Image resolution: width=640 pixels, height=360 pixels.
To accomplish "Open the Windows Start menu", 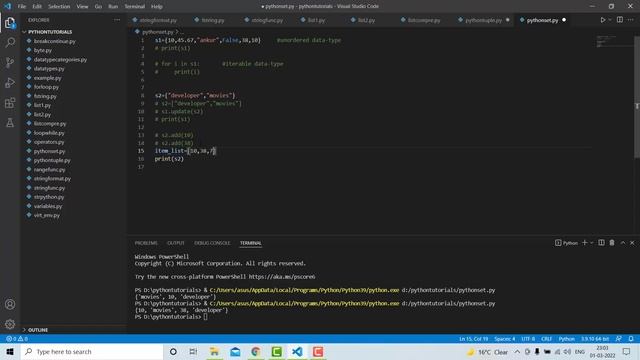I will click(x=10, y=351).
